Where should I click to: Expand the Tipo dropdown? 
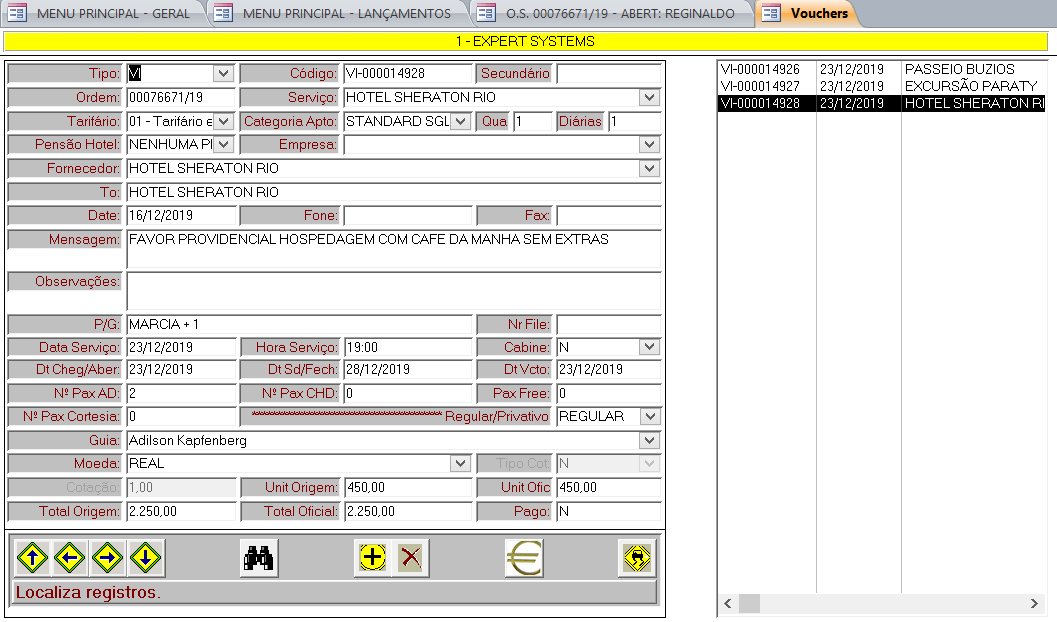coord(223,74)
